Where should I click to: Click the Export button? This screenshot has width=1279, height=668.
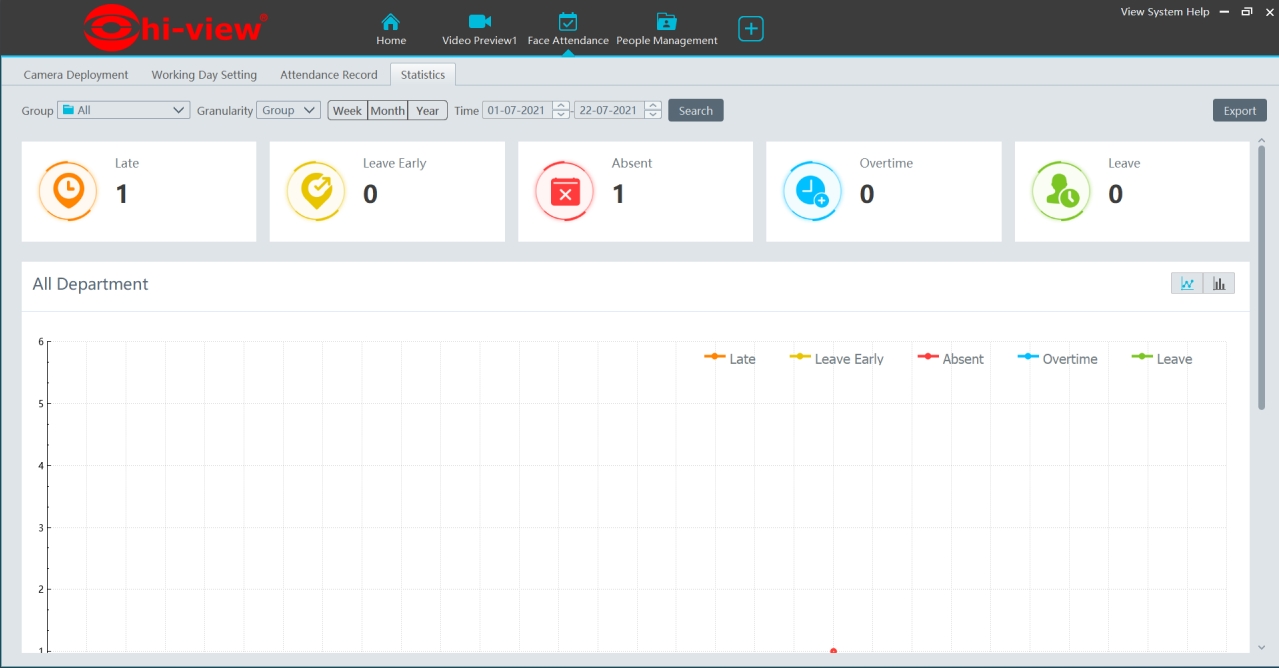1239,111
